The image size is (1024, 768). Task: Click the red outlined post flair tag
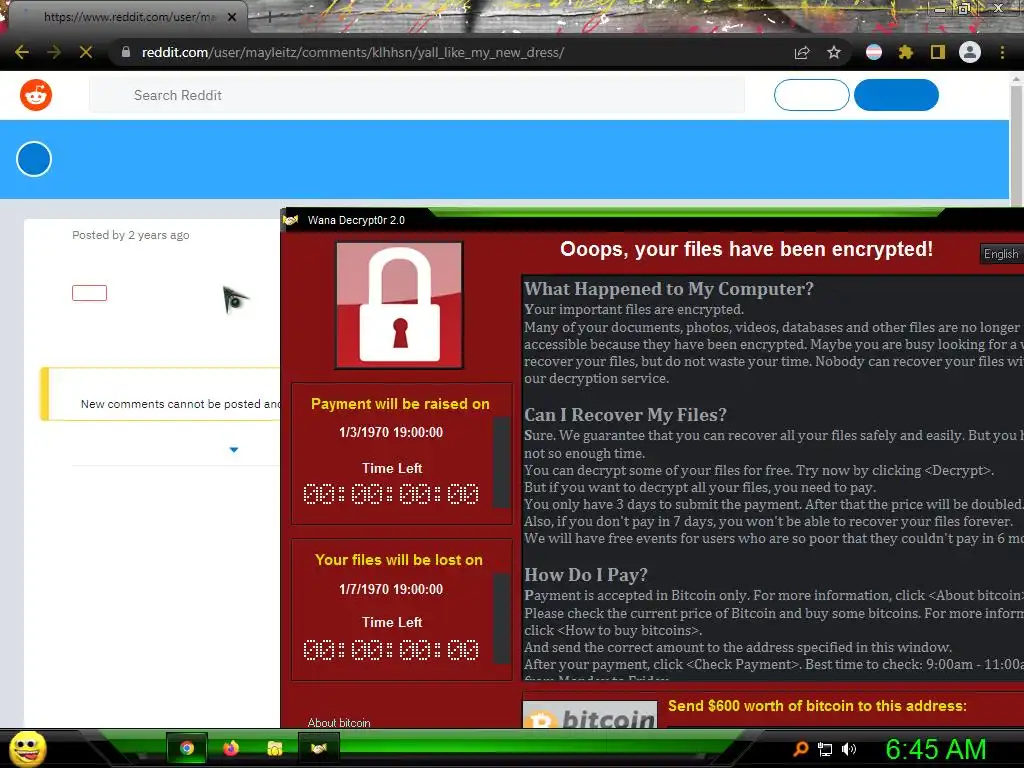point(89,293)
